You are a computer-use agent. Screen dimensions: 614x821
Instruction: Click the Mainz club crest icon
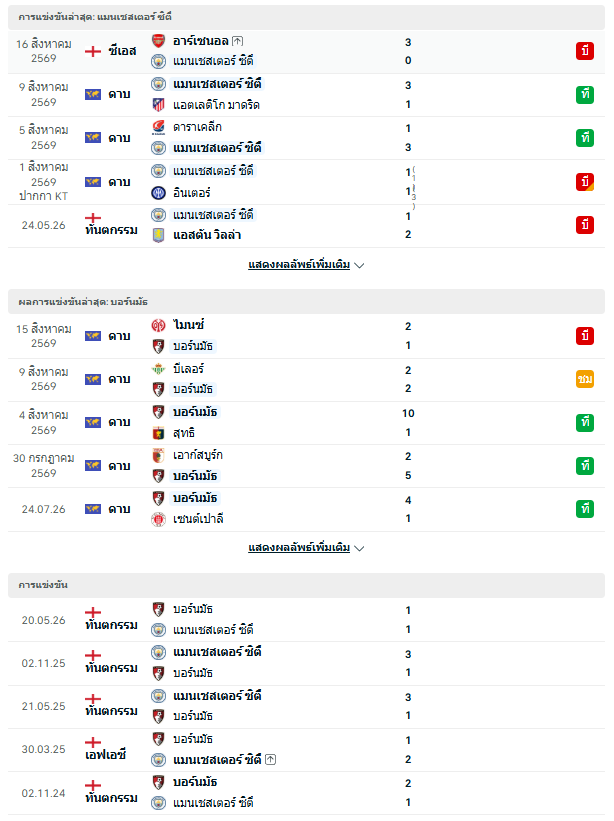point(158,325)
